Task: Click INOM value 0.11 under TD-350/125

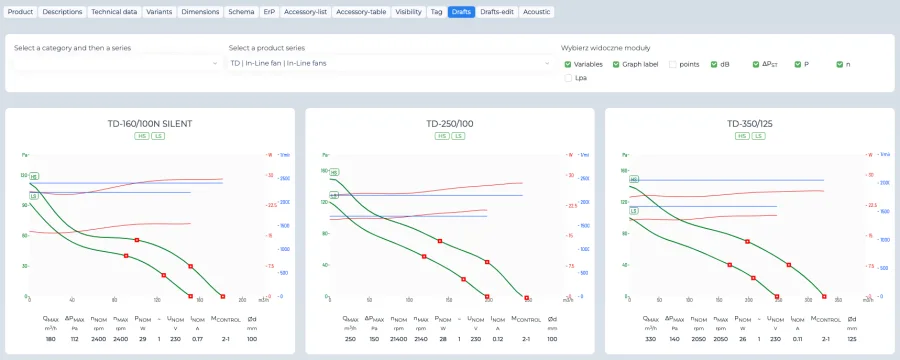Action: (797, 339)
